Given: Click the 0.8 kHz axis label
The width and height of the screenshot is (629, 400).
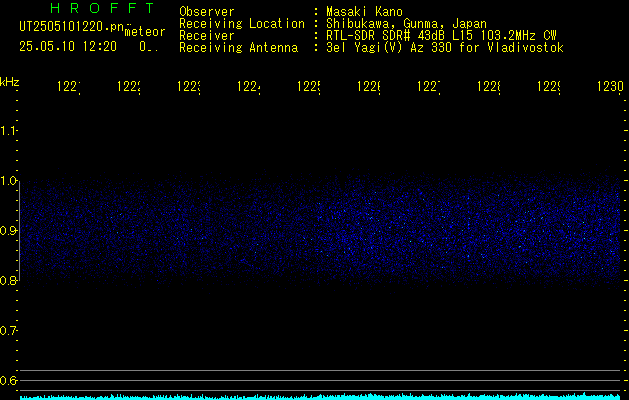Looking at the screenshot, I should click(x=8, y=280).
